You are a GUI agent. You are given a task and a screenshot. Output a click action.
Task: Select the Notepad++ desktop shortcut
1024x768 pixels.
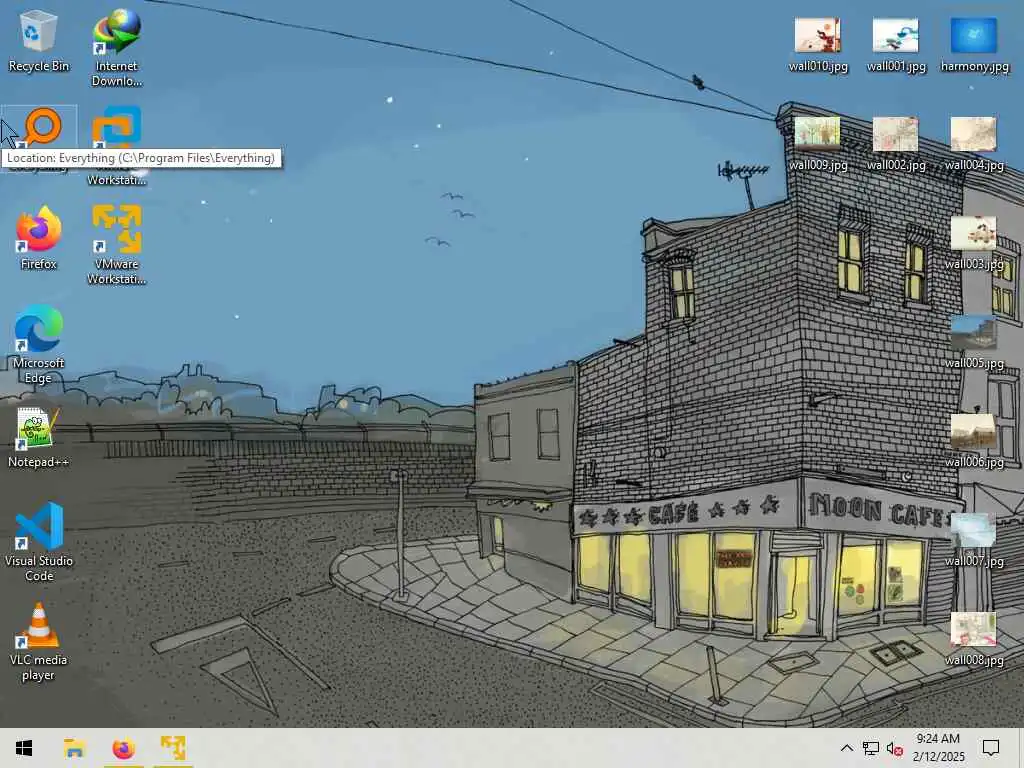click(38, 436)
